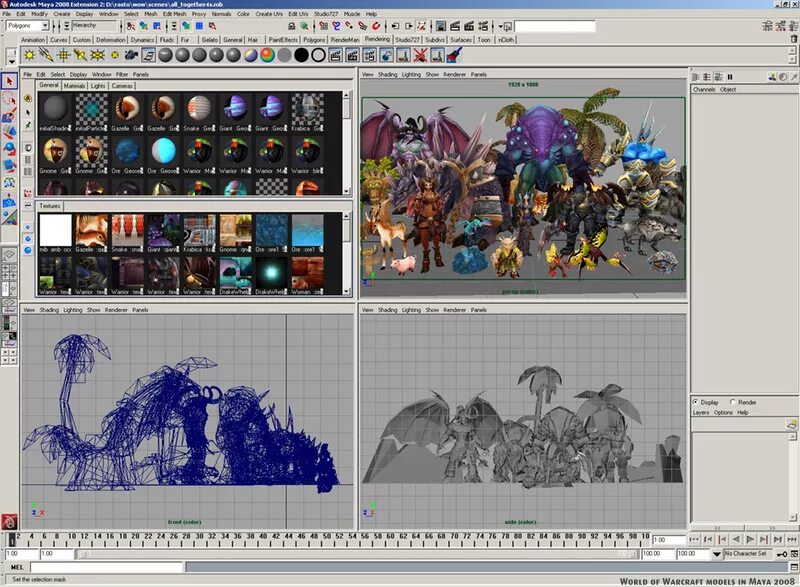Viewport: 800px width, 587px height.
Task: Assign ramp shader rainbow sphere on shelf
Action: coord(267,55)
